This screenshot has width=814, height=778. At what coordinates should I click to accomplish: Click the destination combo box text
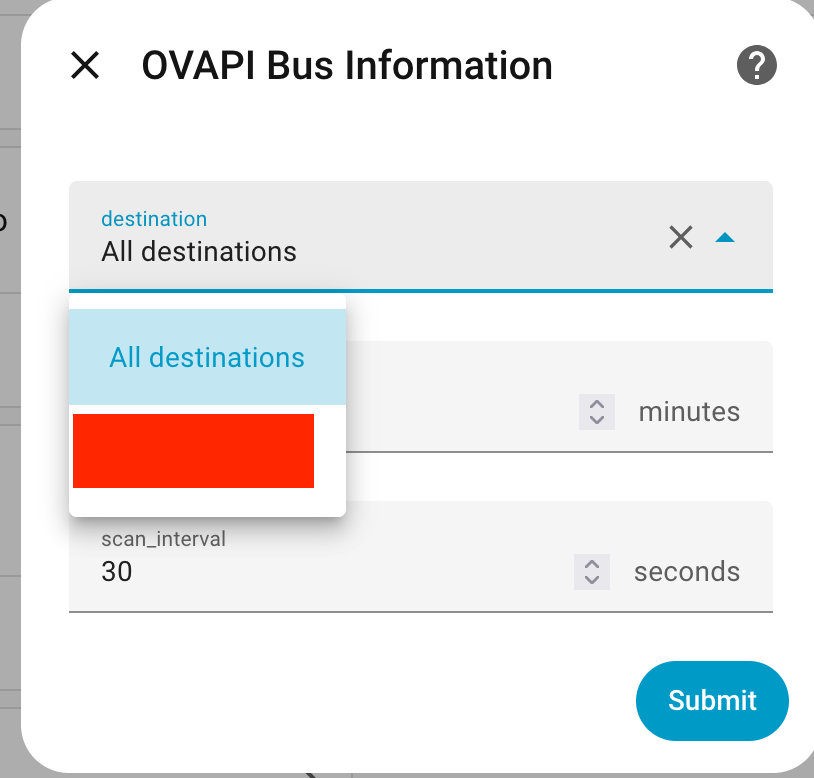click(x=199, y=251)
